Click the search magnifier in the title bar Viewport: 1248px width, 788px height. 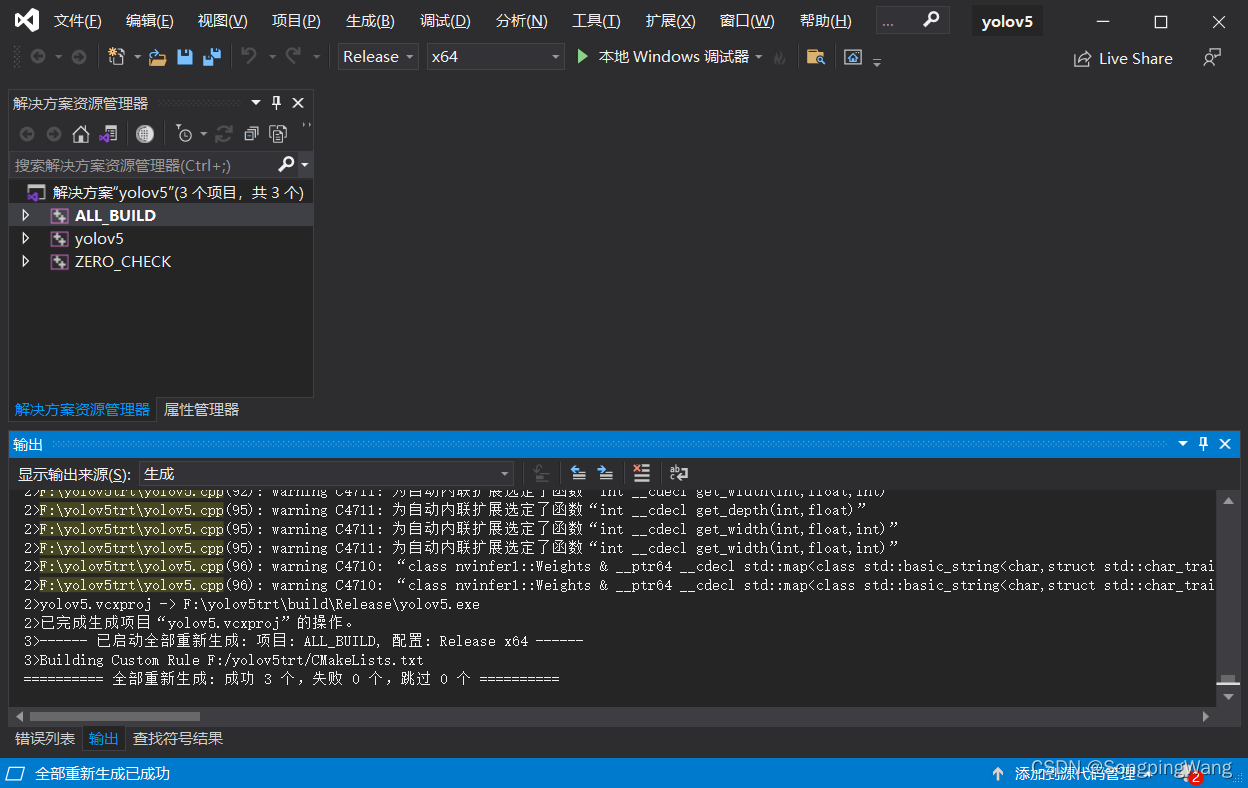[x=931, y=20]
